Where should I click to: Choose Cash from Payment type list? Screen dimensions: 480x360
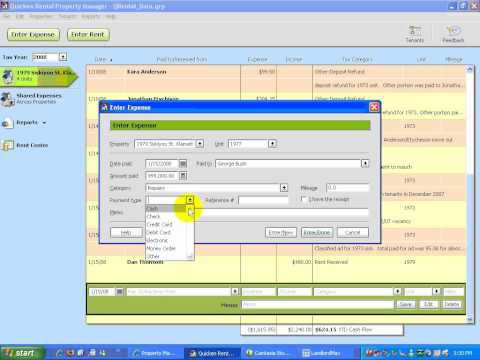167,208
